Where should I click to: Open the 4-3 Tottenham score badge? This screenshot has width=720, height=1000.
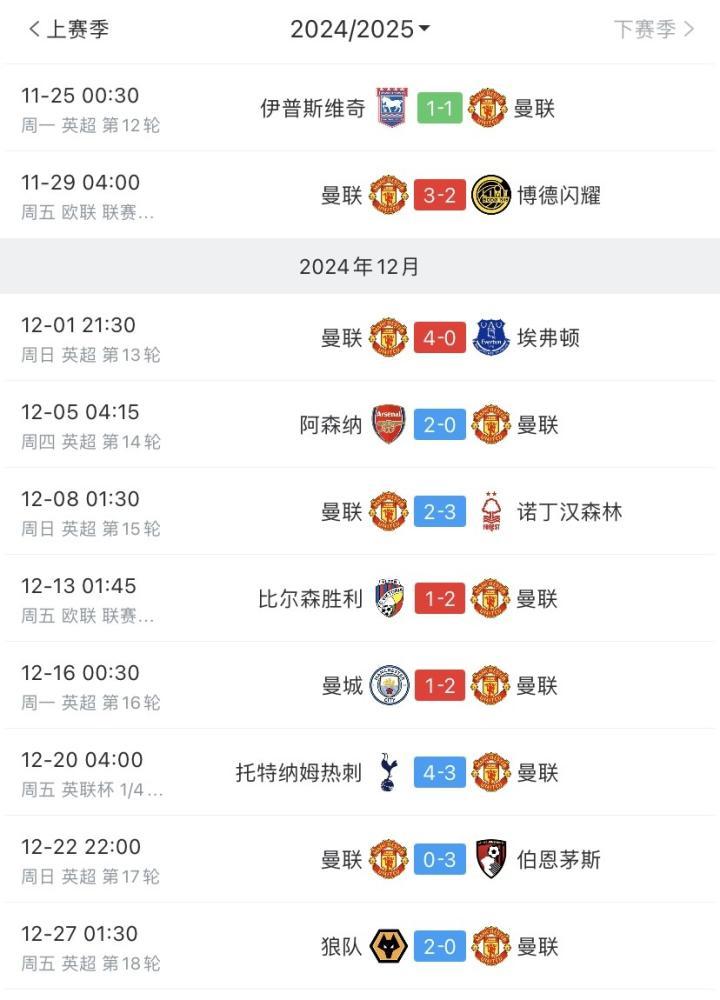point(440,773)
